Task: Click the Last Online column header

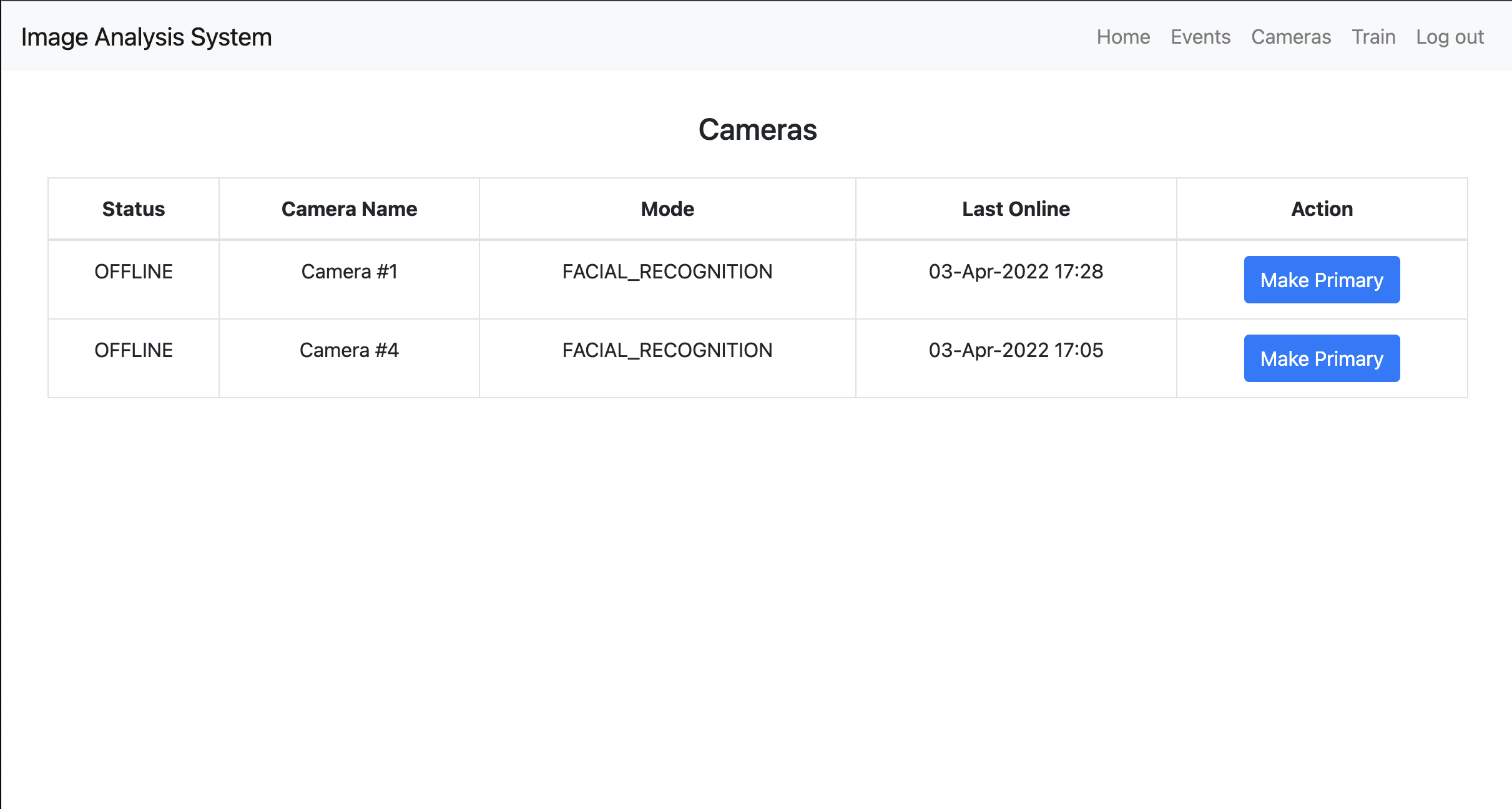Action: (x=1015, y=208)
